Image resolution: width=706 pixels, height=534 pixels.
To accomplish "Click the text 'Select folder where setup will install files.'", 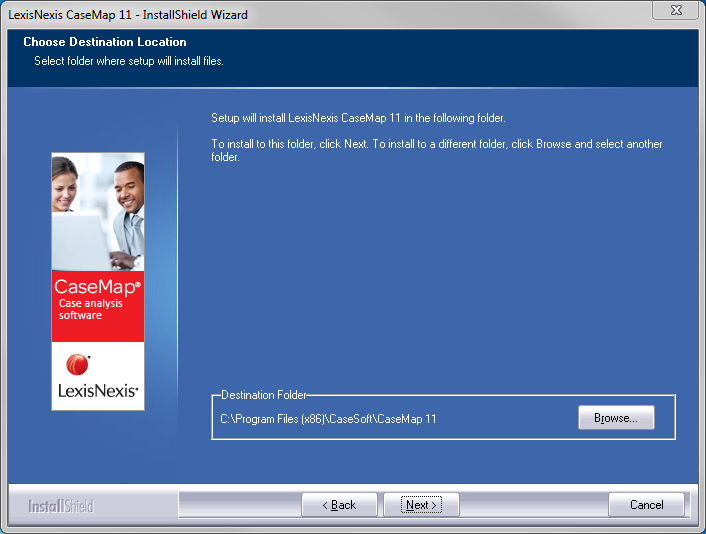I will [x=129, y=61].
